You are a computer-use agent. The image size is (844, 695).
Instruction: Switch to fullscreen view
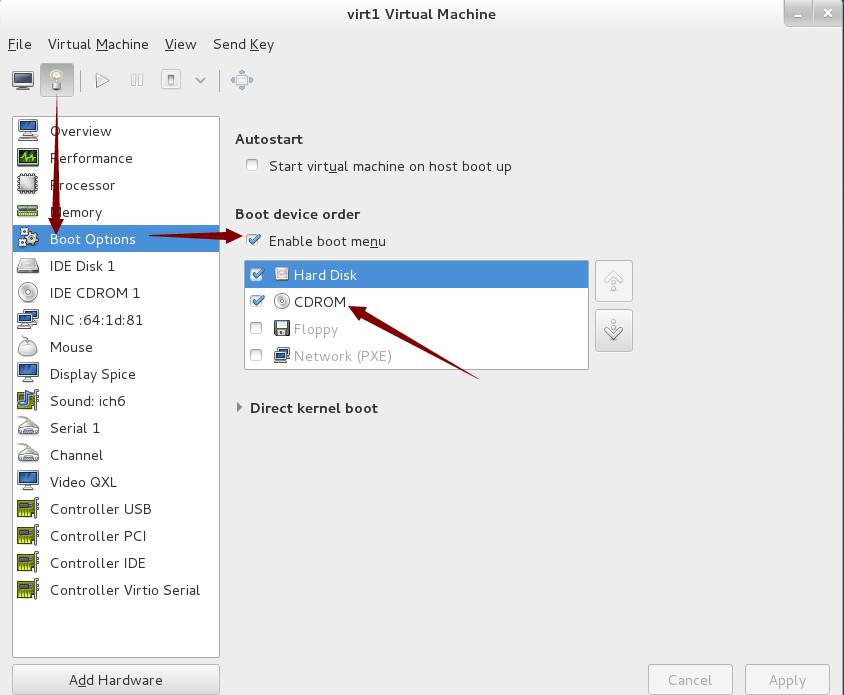coord(242,80)
